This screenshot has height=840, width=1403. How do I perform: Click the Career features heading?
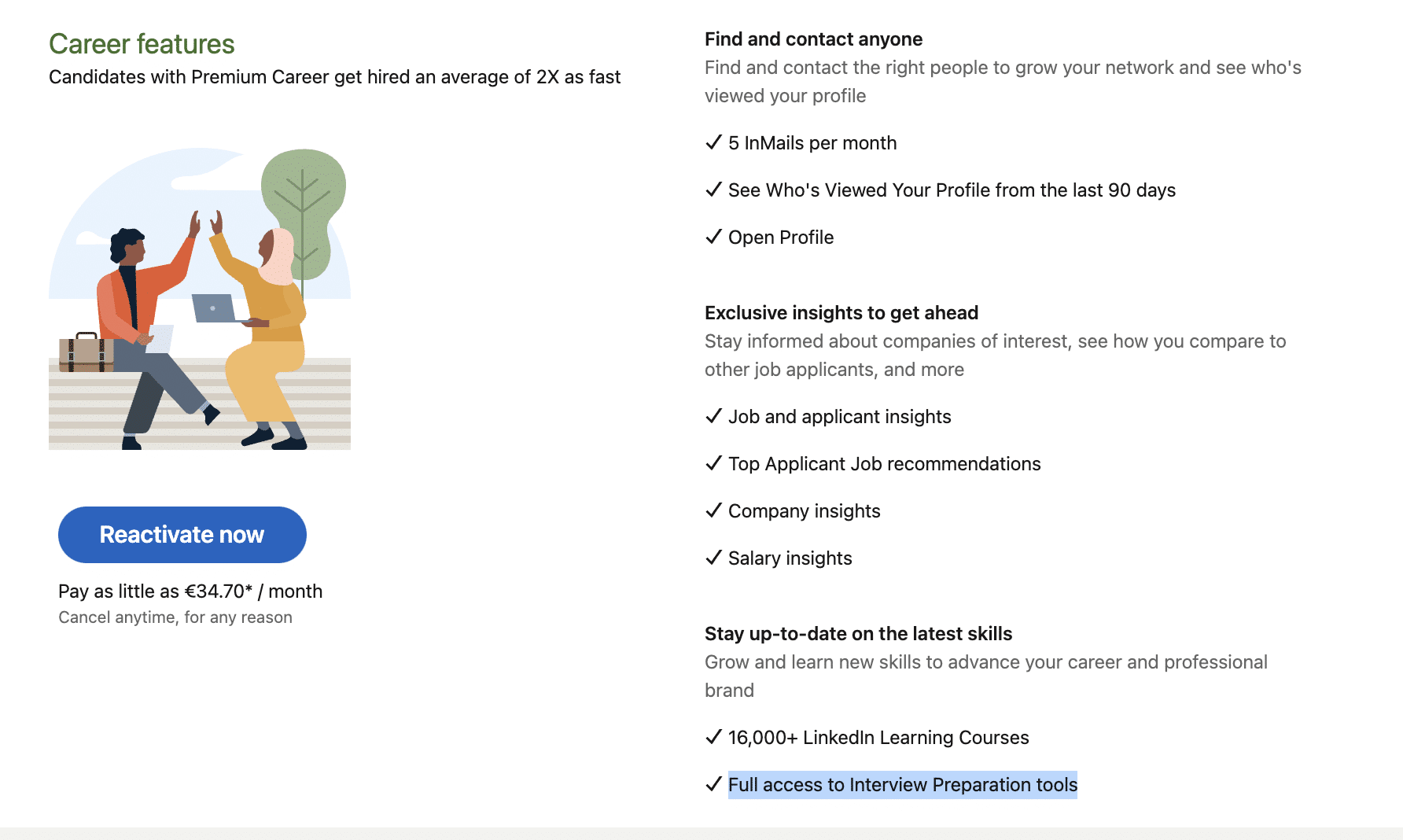click(x=141, y=44)
